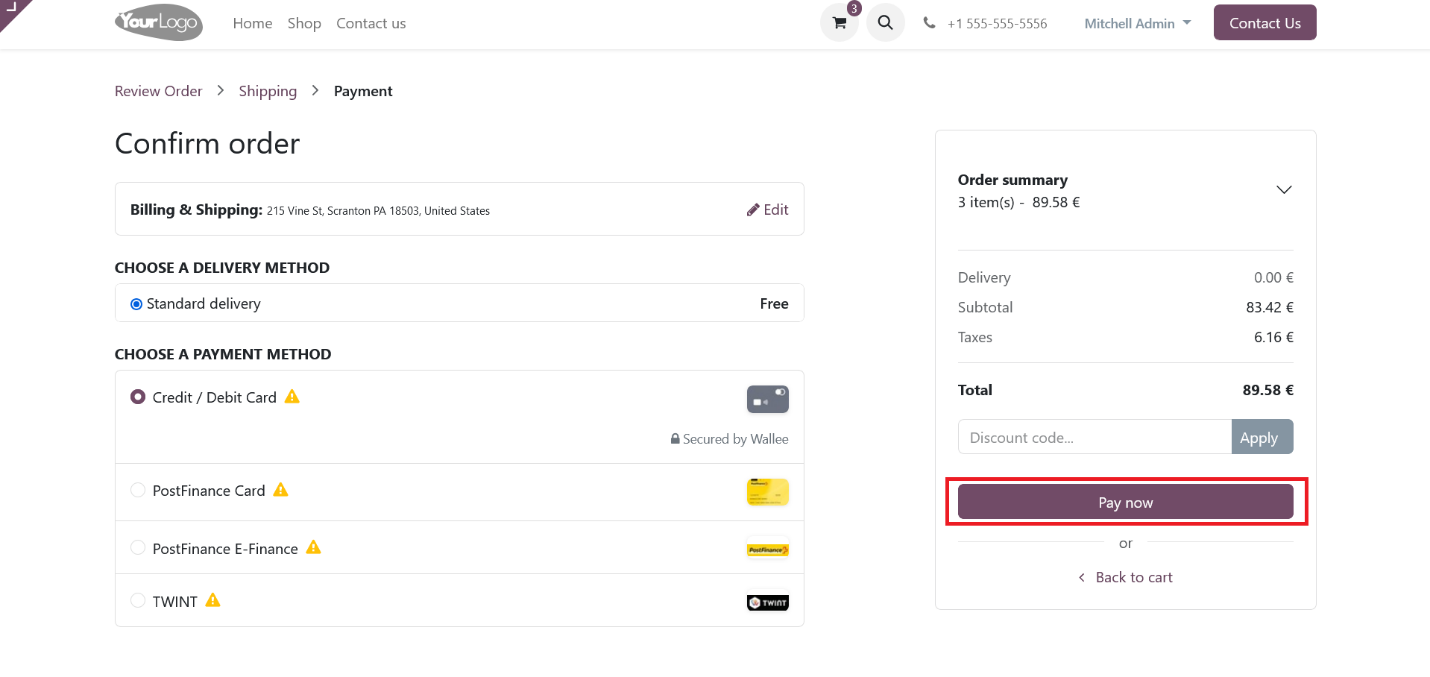This screenshot has width=1430, height=677.
Task: Click the warning icon beside TWINT
Action: 212,601
